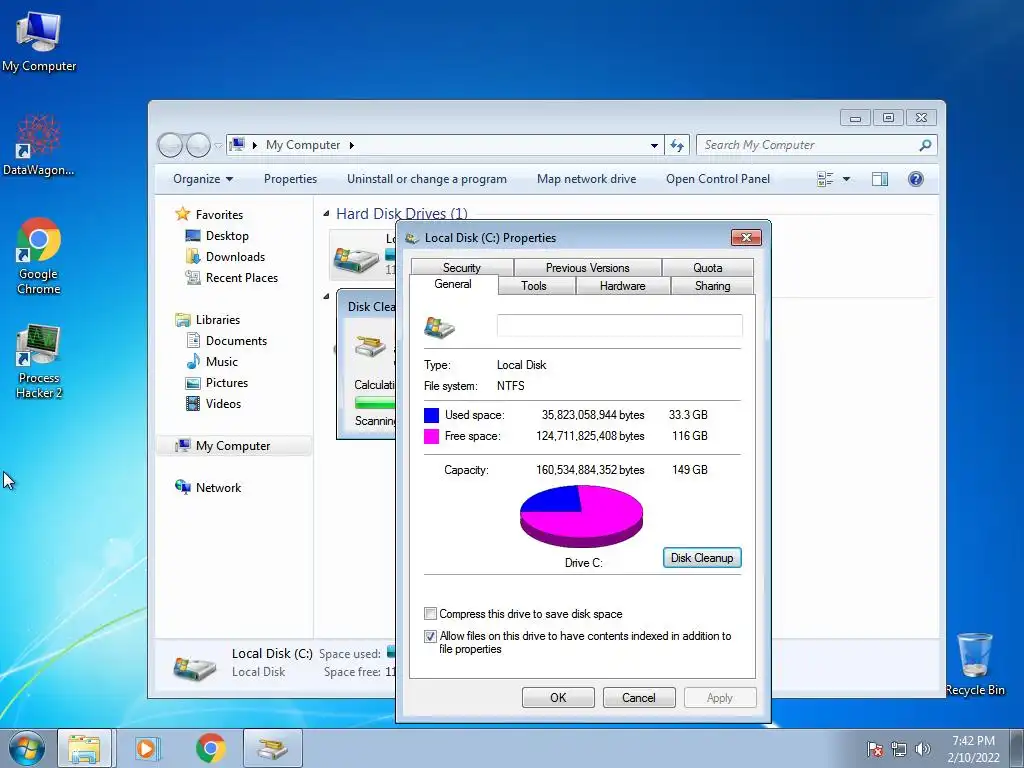The height and width of the screenshot is (768, 1024).
Task: Open the view options dropdown arrow
Action: (846, 179)
